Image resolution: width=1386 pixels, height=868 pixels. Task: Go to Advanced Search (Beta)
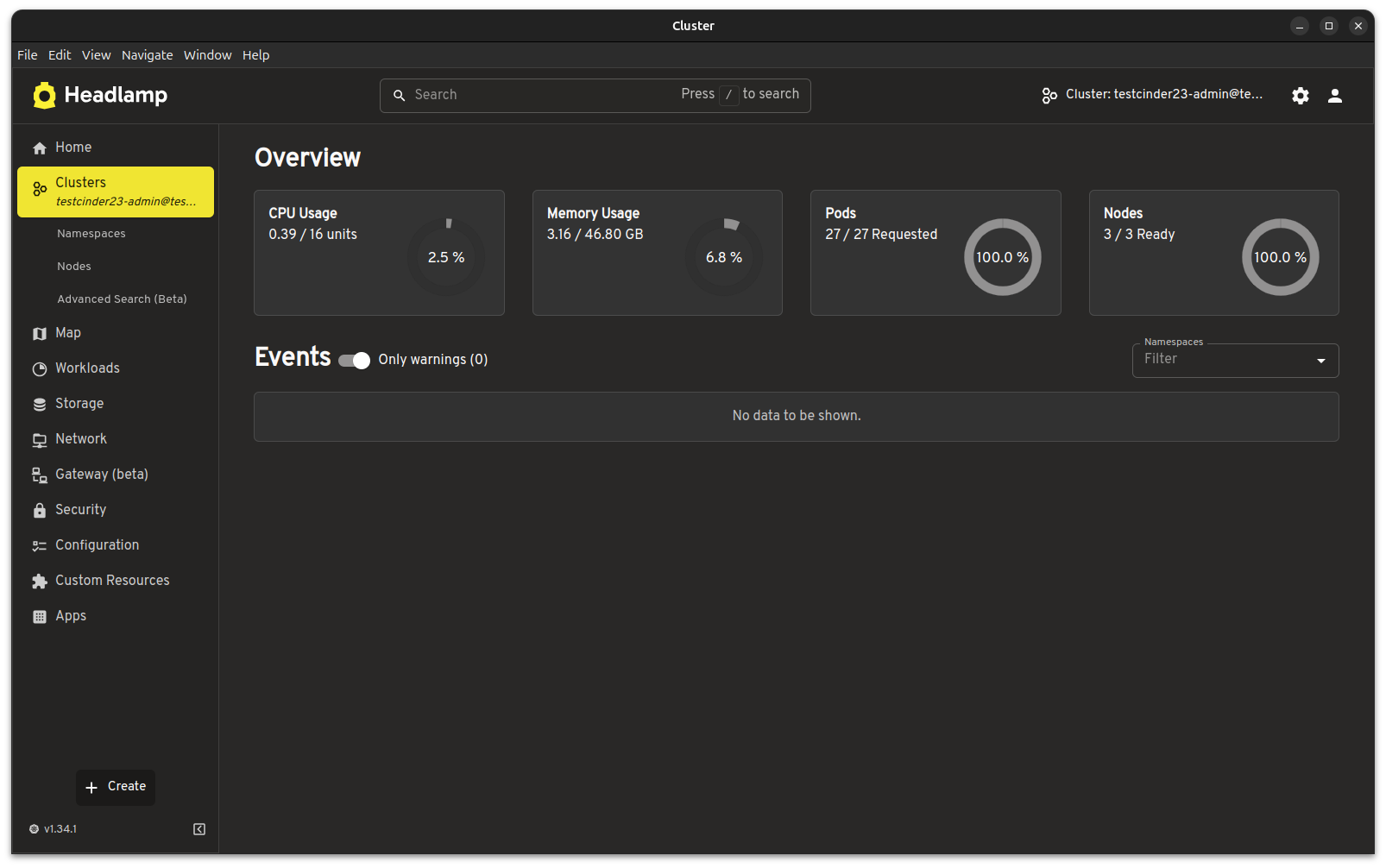point(122,299)
